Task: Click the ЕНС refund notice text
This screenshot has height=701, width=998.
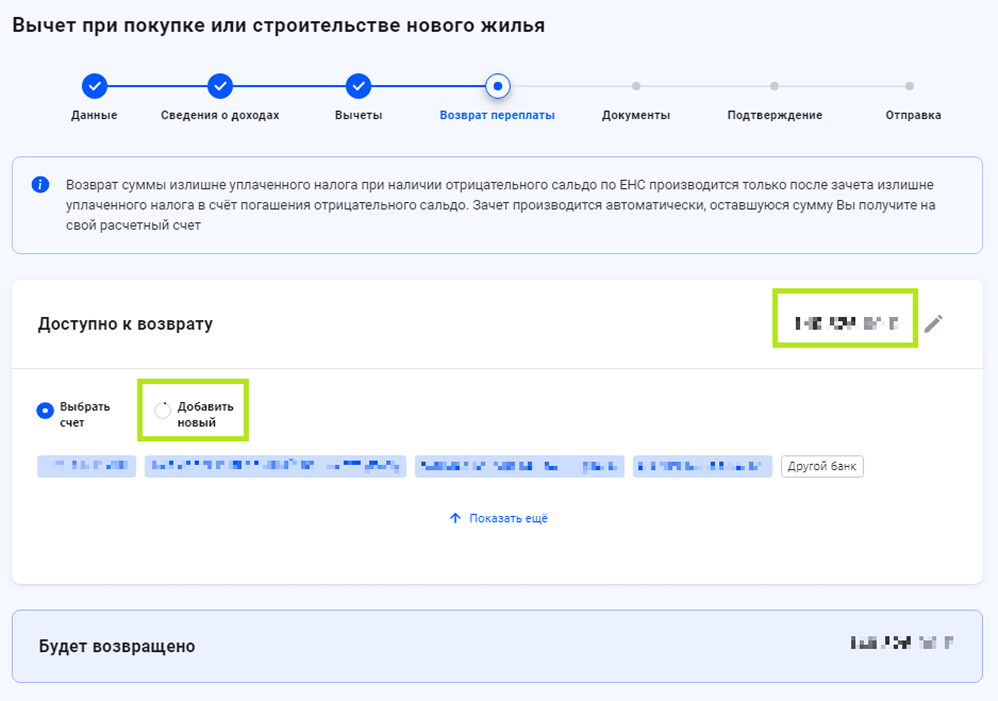Action: (x=500, y=205)
